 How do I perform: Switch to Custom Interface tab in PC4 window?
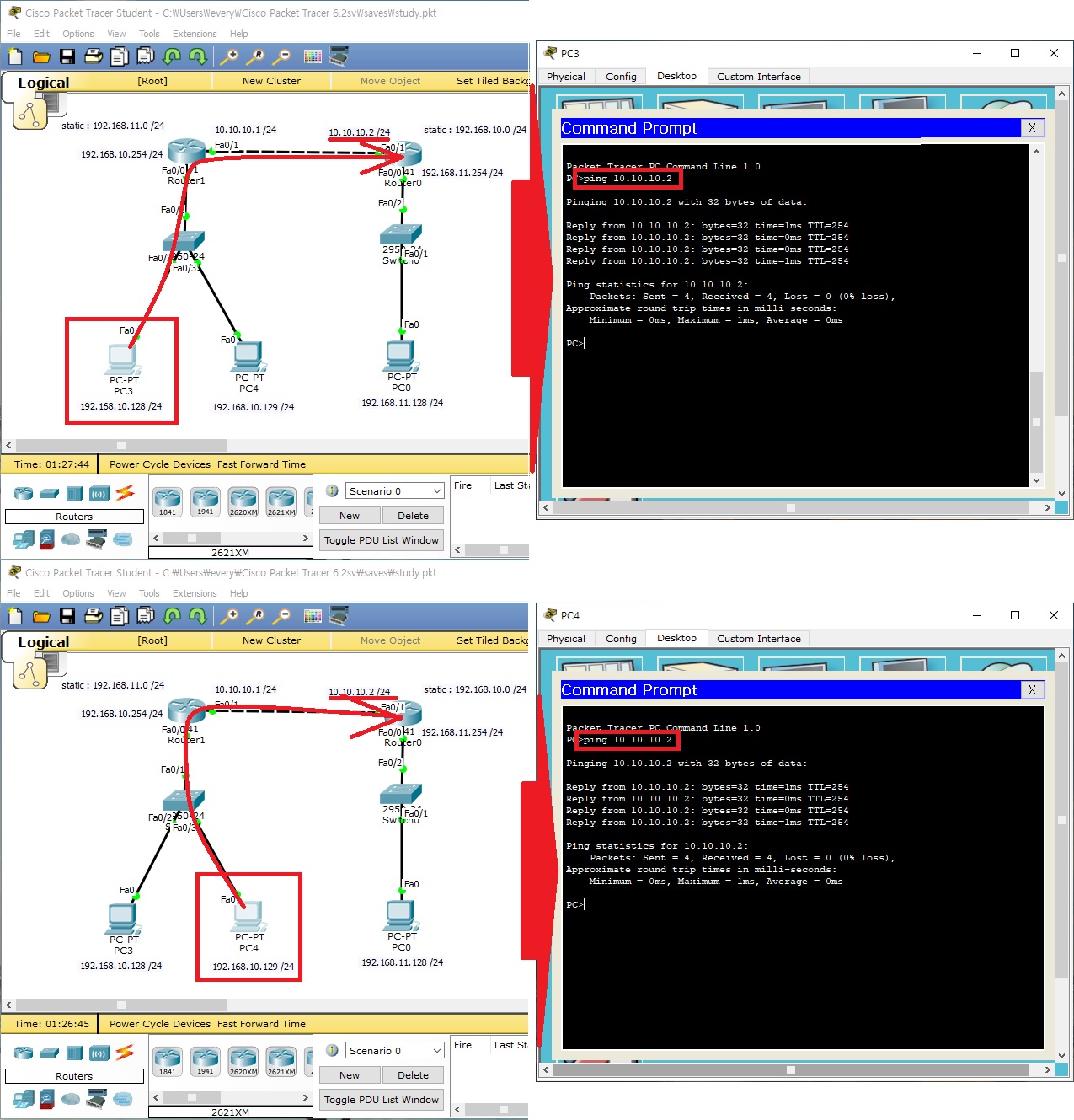pos(759,639)
